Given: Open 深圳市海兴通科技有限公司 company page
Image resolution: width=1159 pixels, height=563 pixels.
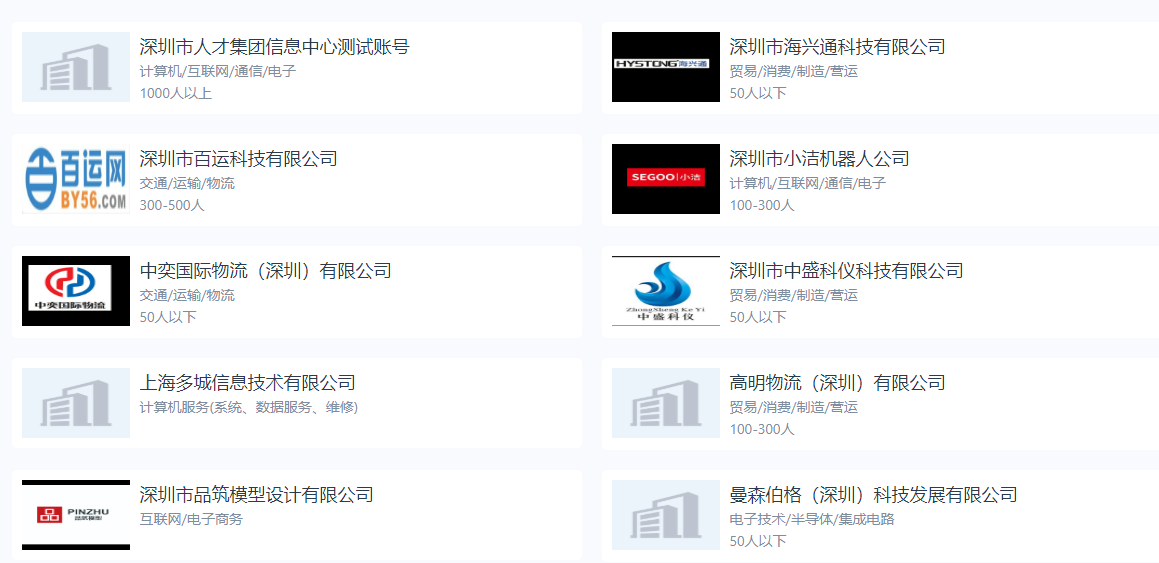Looking at the screenshot, I should [837, 47].
